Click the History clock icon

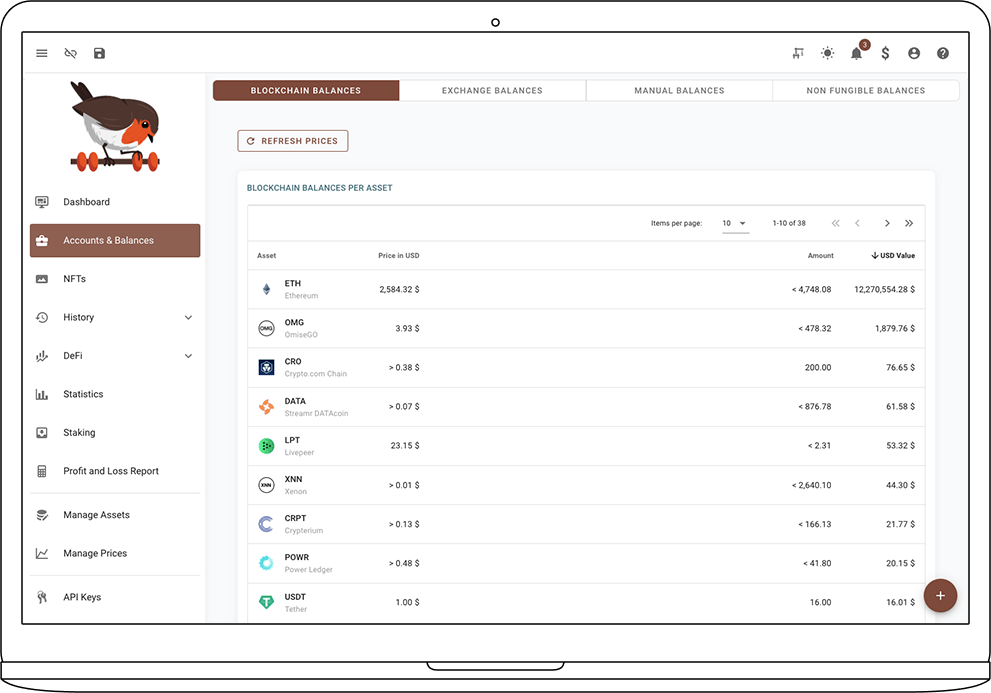(42, 317)
